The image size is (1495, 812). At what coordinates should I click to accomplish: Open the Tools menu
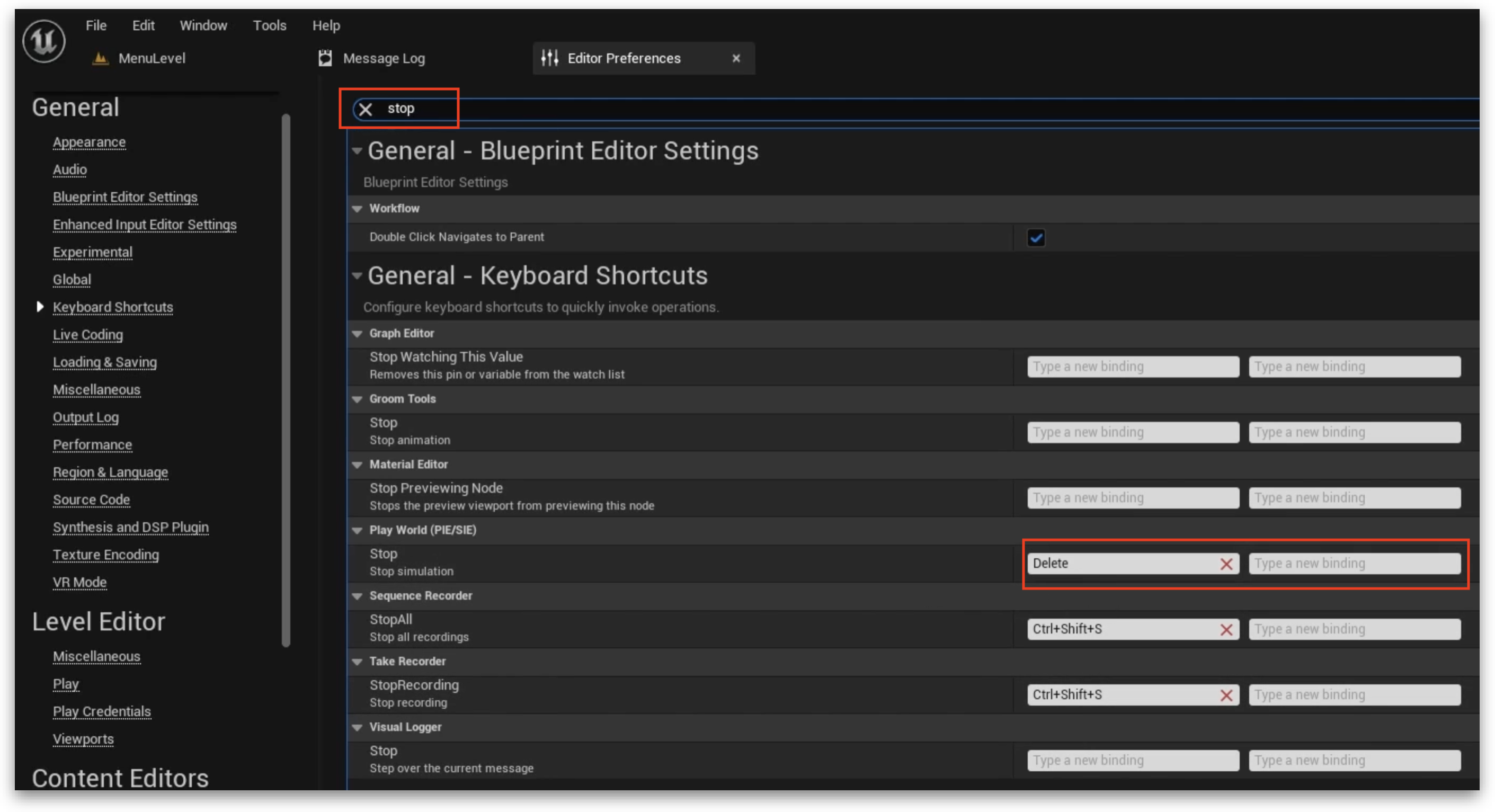tap(269, 25)
